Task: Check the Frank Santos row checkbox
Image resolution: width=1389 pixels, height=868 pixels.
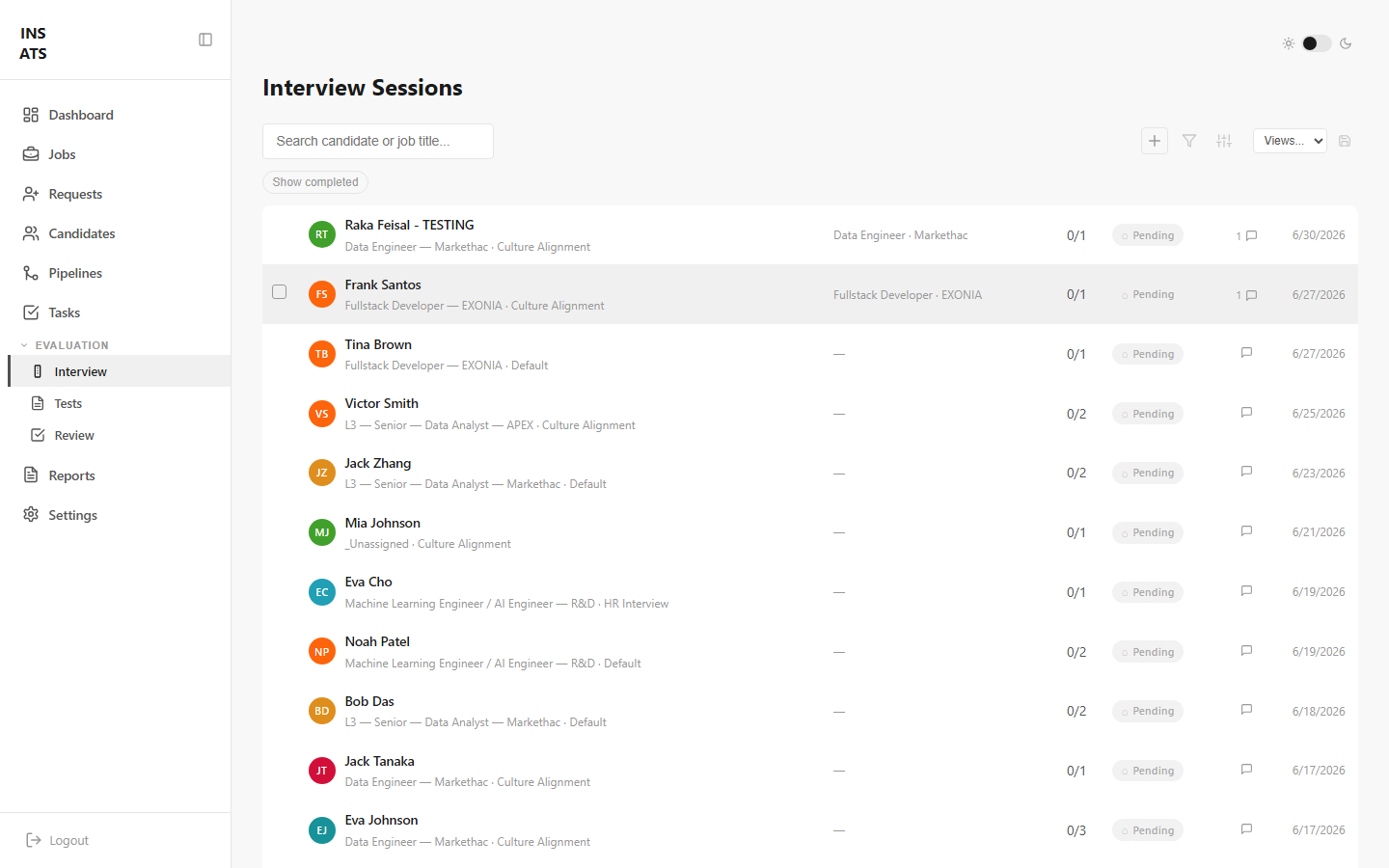Action: coord(280,291)
